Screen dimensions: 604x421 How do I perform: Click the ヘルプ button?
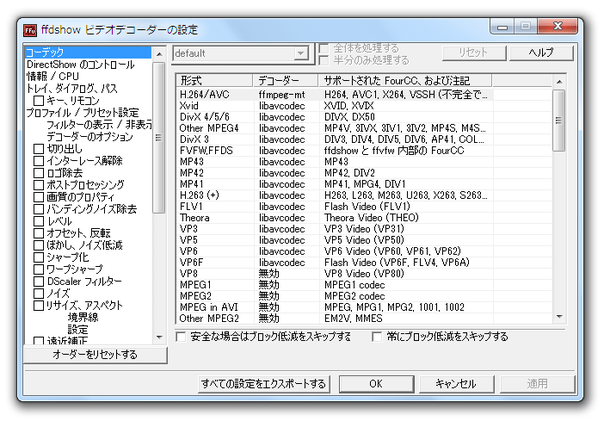541,52
